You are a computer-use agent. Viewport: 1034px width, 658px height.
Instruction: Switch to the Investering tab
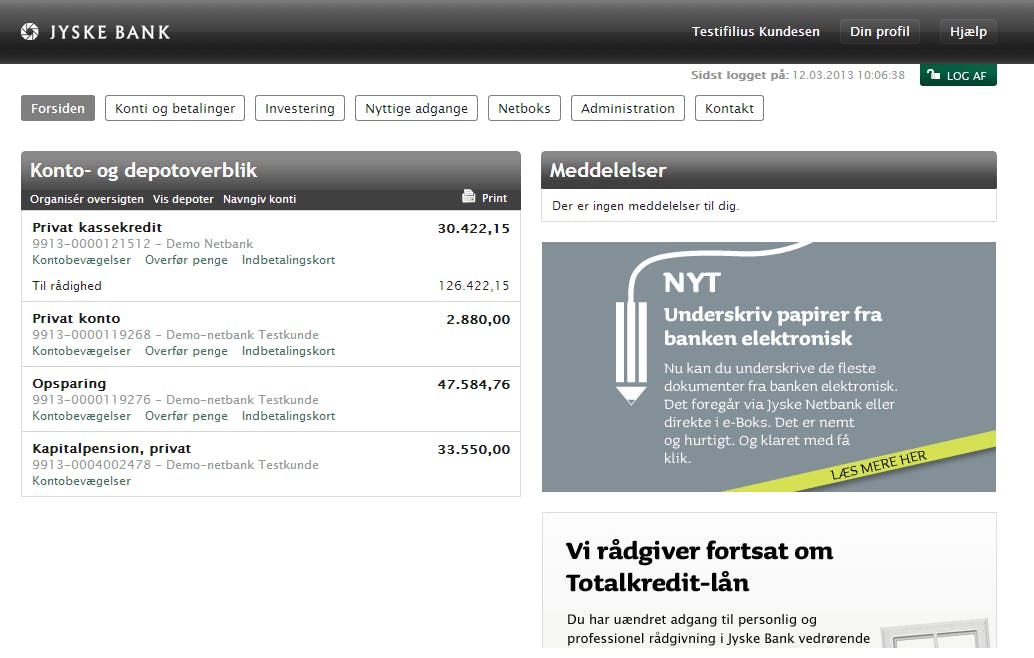[x=300, y=108]
